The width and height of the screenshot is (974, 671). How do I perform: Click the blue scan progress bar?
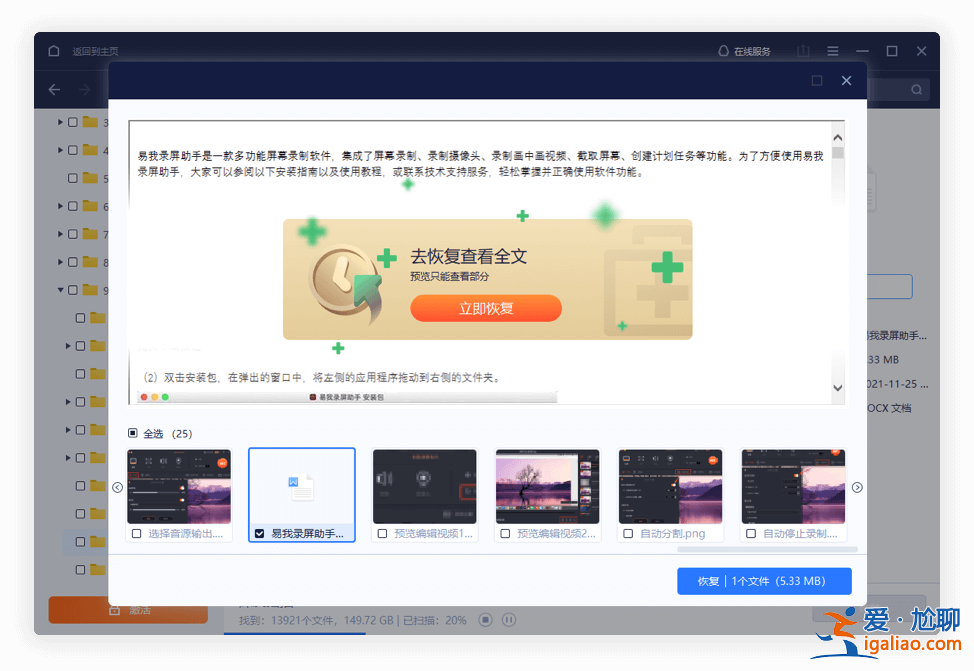295,634
